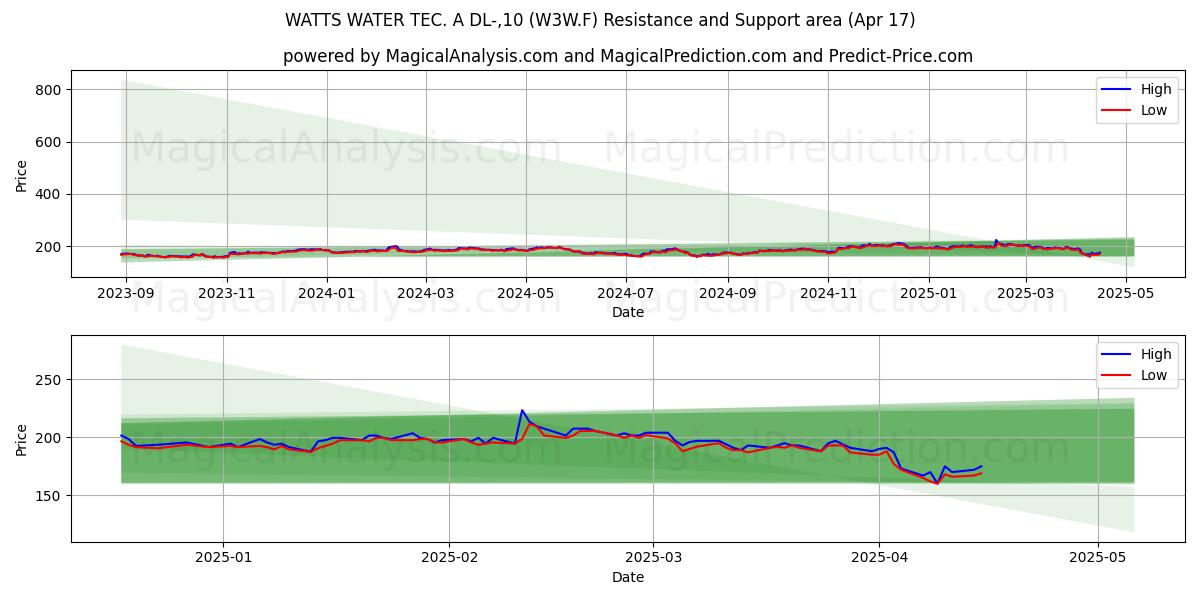Click the 'Date' axis label under top chart
1200x600 pixels.
pos(628,313)
